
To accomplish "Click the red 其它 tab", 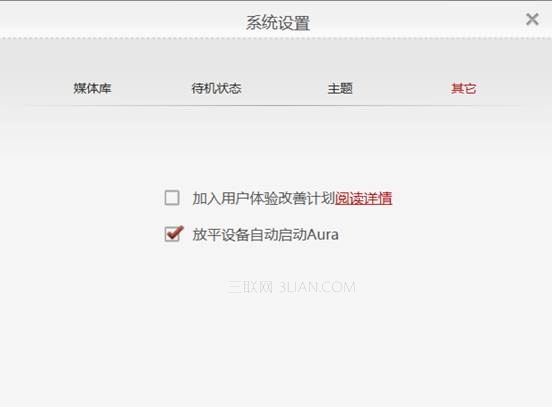I will [x=464, y=88].
